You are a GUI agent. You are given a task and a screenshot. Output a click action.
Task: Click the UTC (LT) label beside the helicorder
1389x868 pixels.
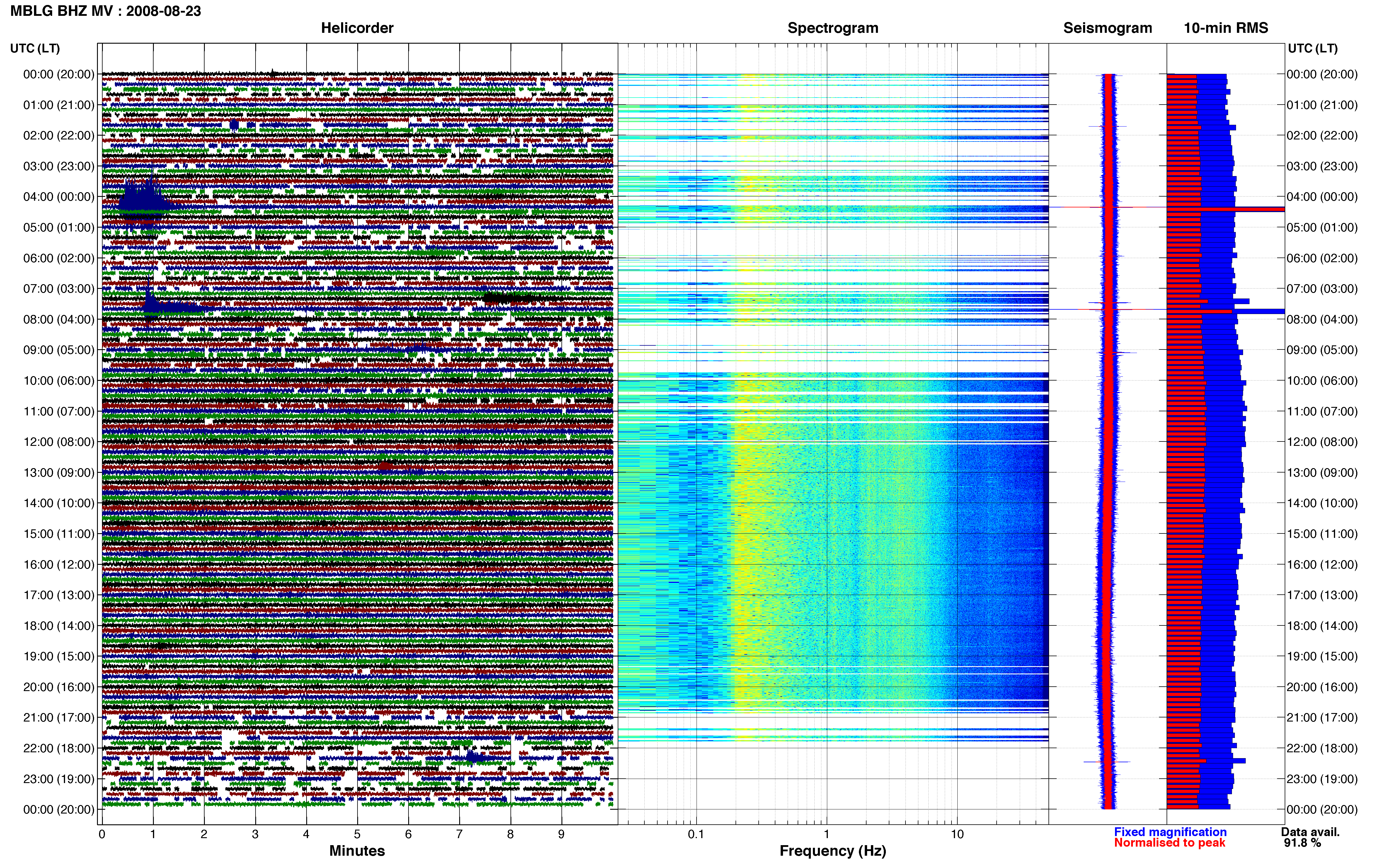(x=35, y=48)
